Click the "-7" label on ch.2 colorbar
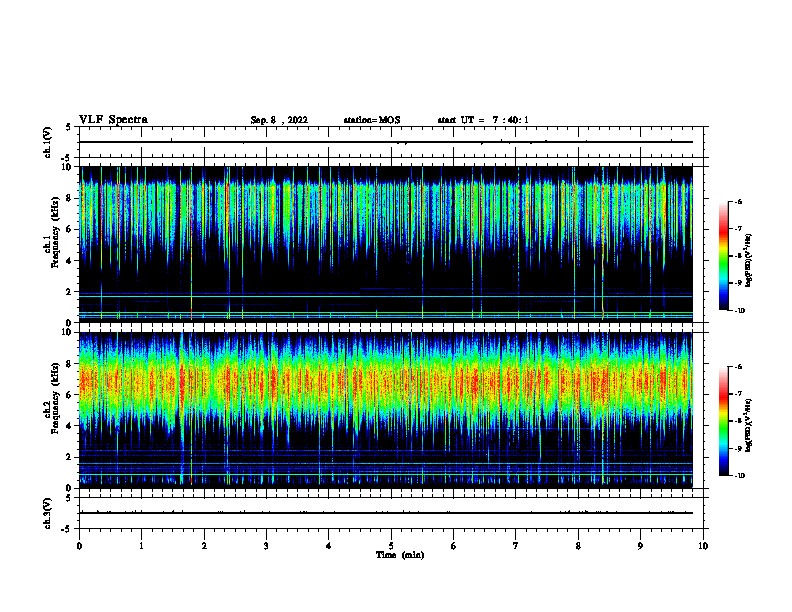This screenshot has width=792, height=612. coord(738,394)
